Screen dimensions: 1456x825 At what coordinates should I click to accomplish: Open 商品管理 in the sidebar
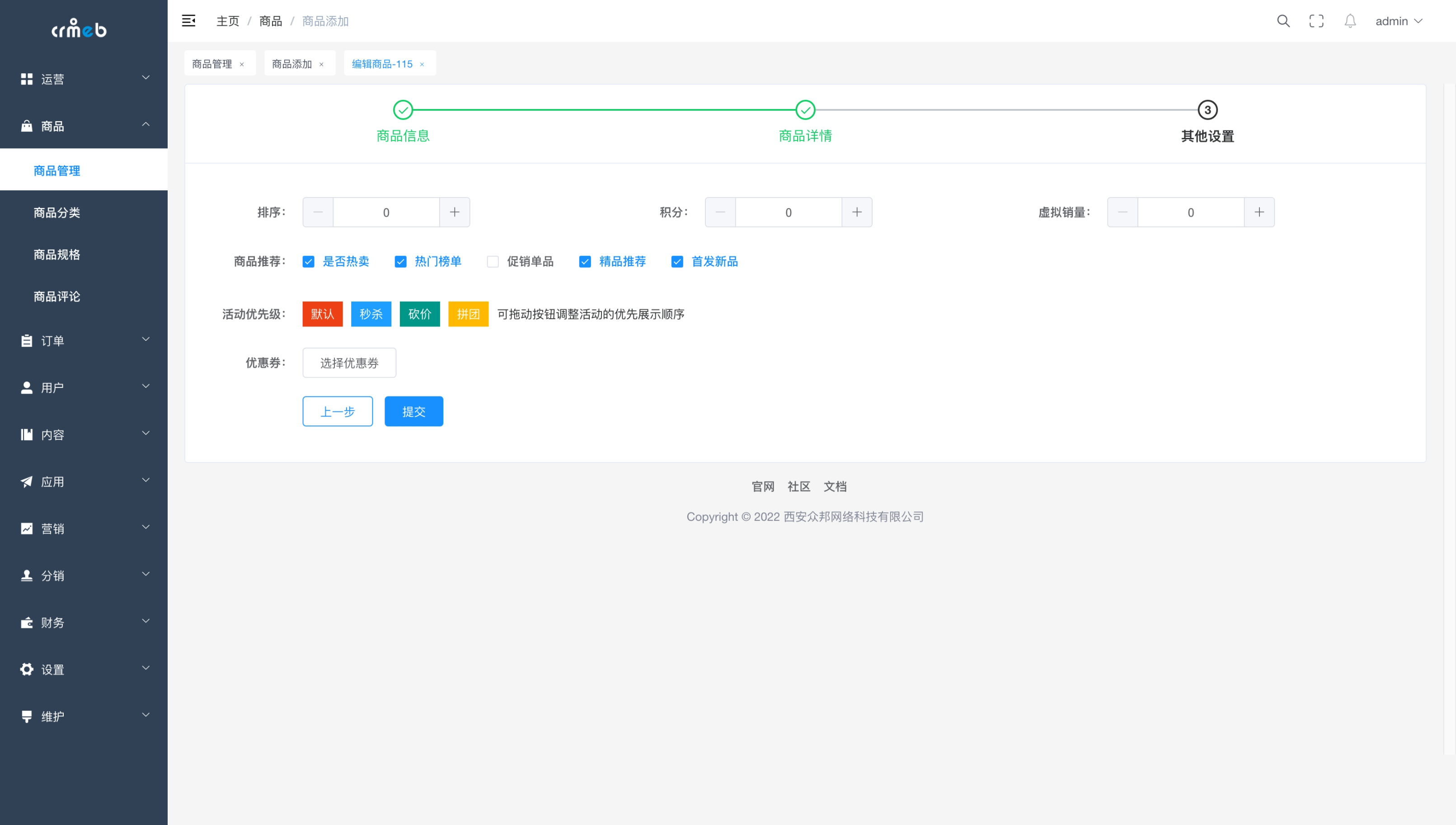(x=84, y=170)
